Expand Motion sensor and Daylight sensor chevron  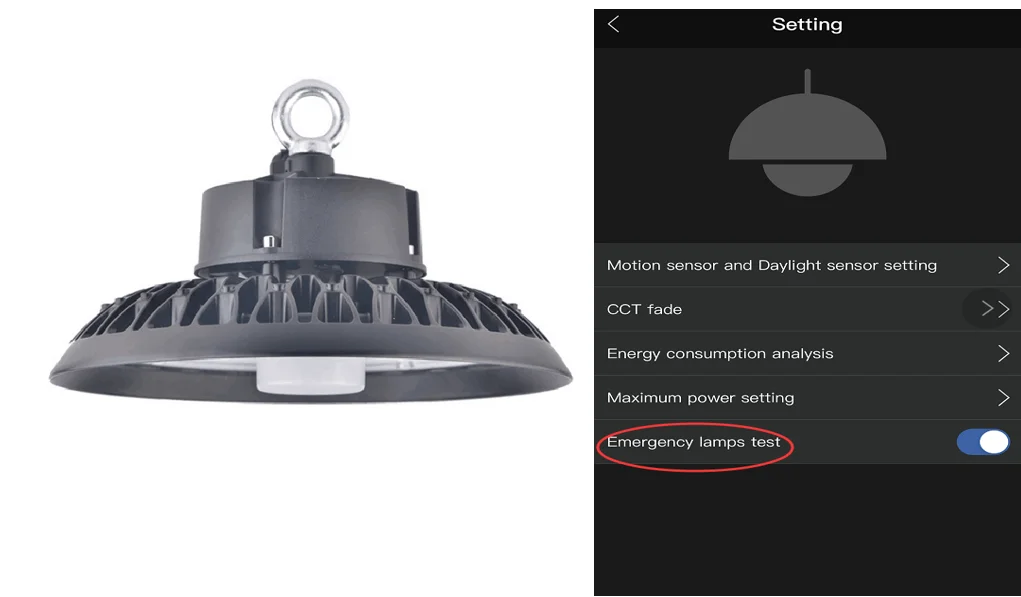tap(1003, 265)
